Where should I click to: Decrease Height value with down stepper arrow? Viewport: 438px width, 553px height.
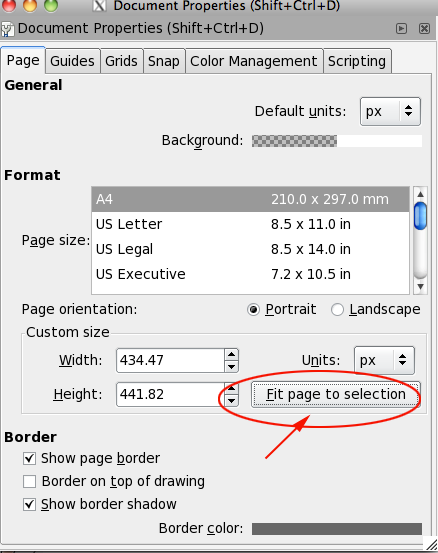tap(231, 400)
